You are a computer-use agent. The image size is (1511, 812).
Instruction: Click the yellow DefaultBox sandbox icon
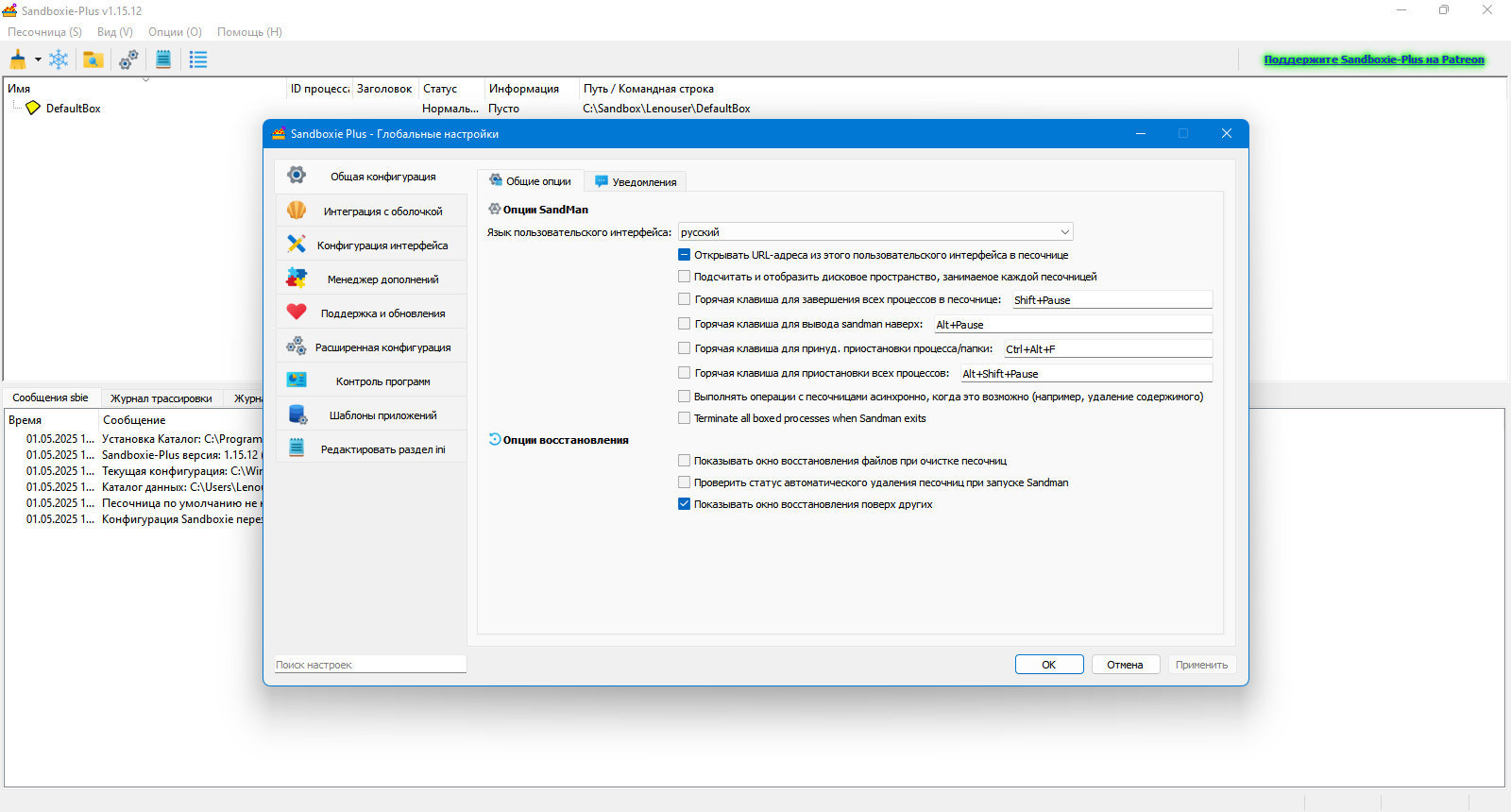click(33, 108)
